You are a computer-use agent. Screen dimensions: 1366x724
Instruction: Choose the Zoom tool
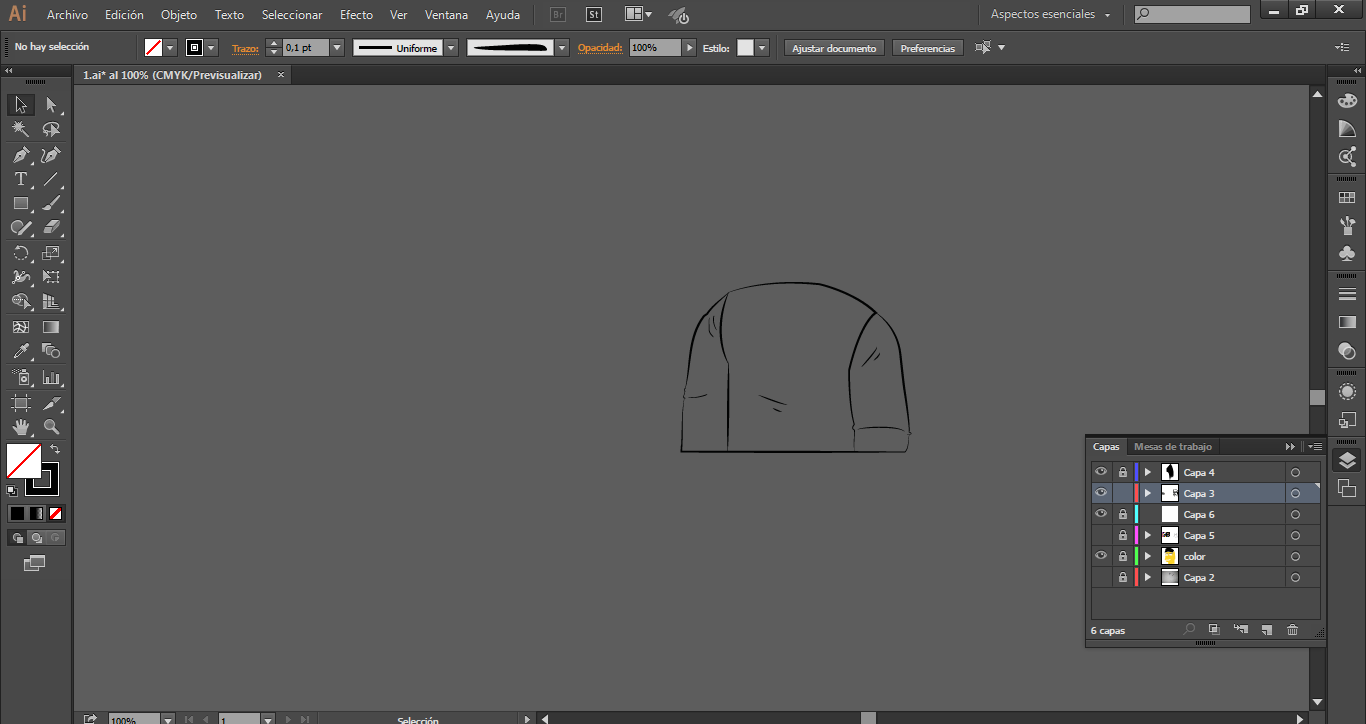coord(51,427)
